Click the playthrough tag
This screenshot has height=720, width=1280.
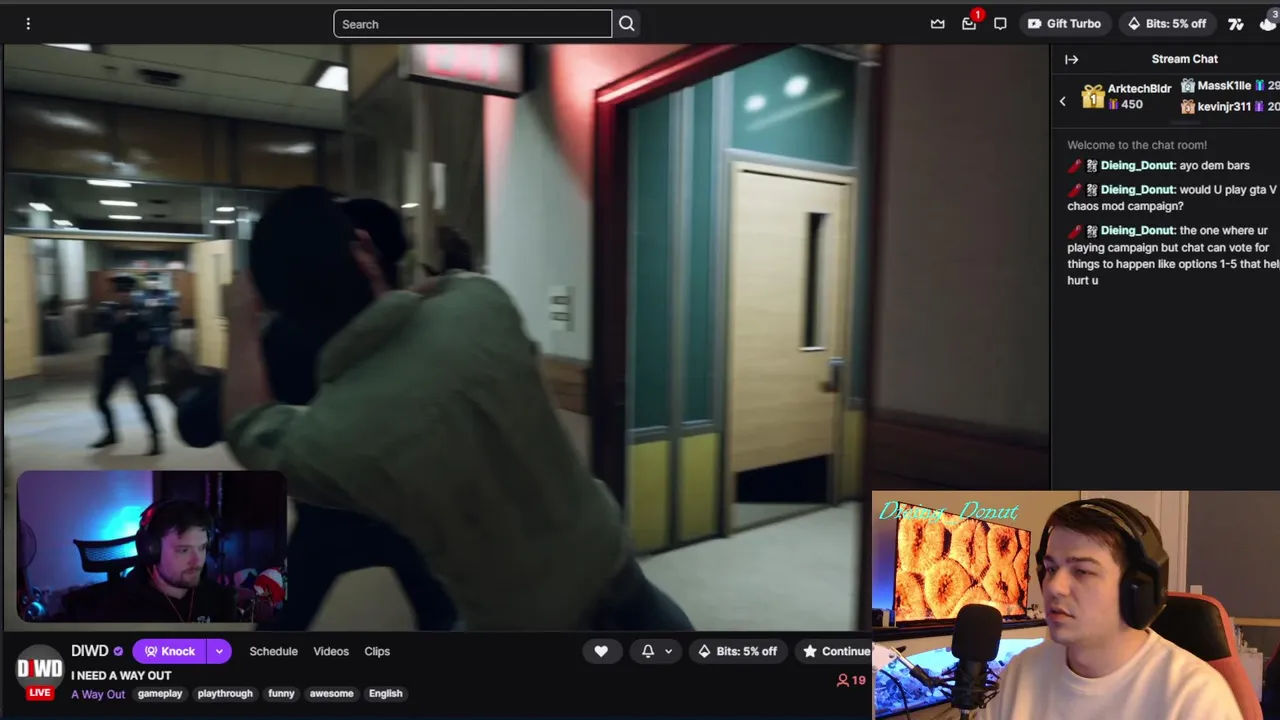tap(225, 693)
